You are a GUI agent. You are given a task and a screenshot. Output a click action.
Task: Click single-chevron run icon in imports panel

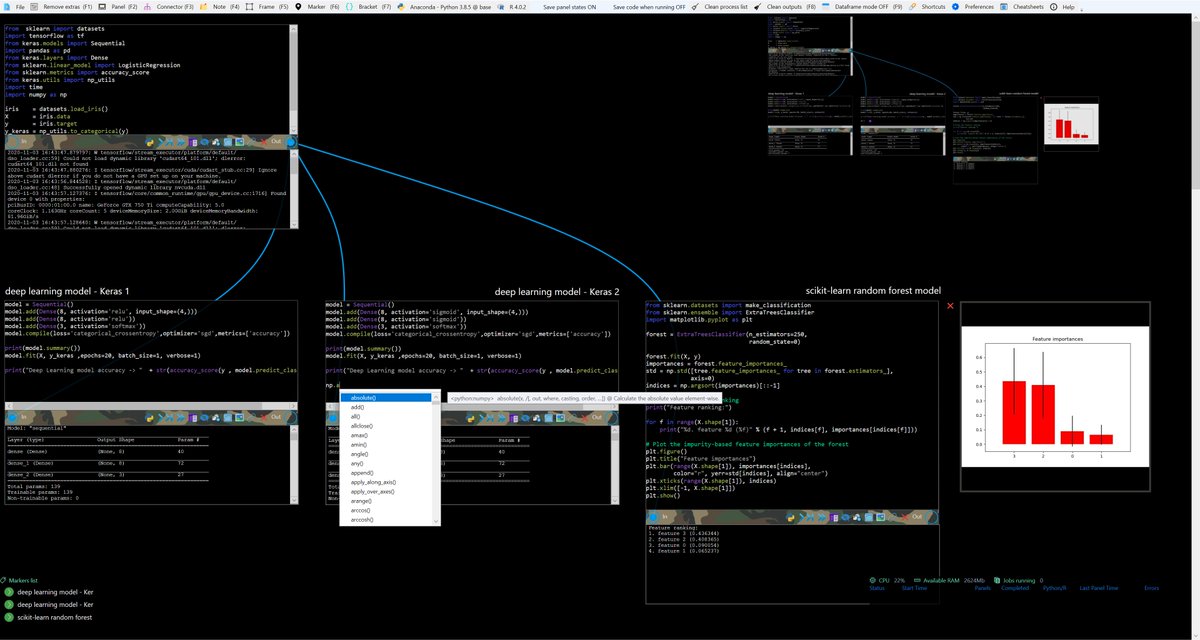click(x=160, y=142)
